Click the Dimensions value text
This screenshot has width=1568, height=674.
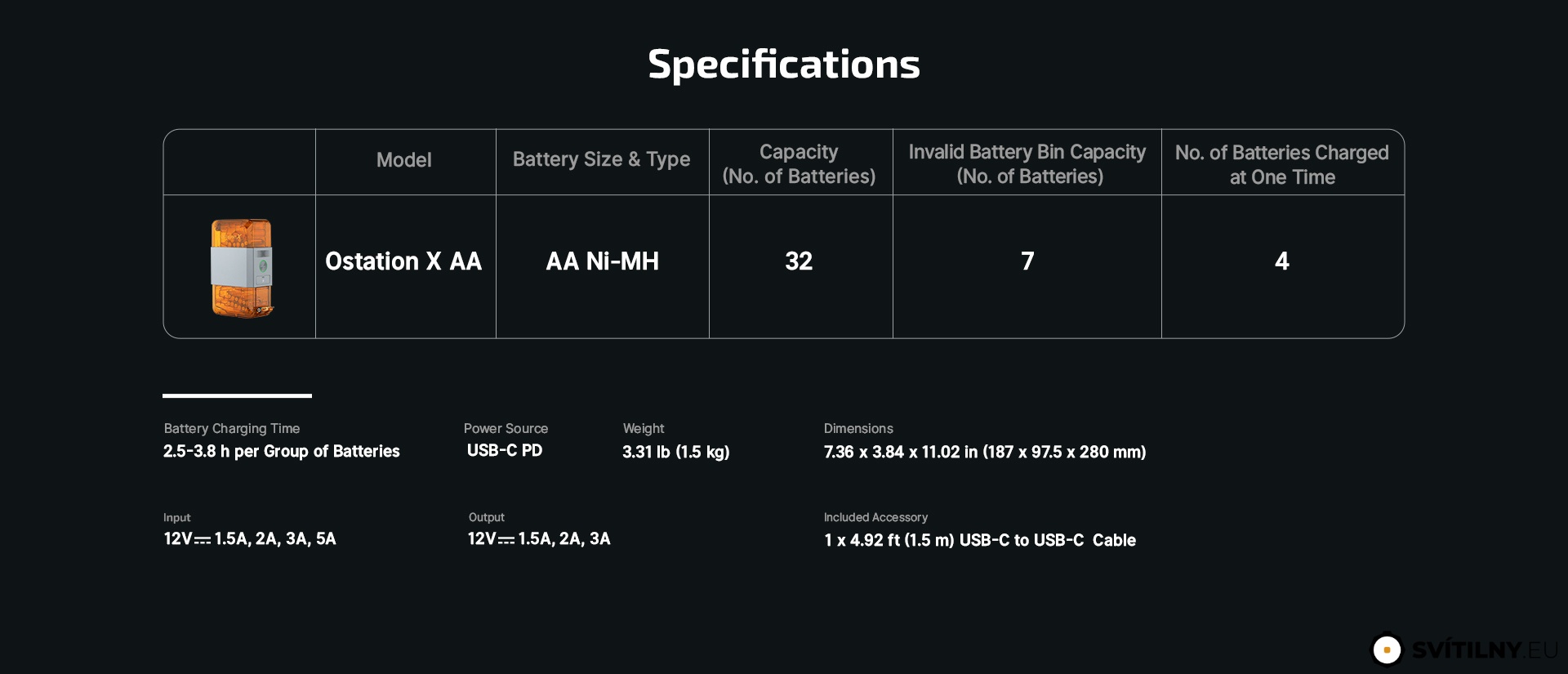(985, 453)
